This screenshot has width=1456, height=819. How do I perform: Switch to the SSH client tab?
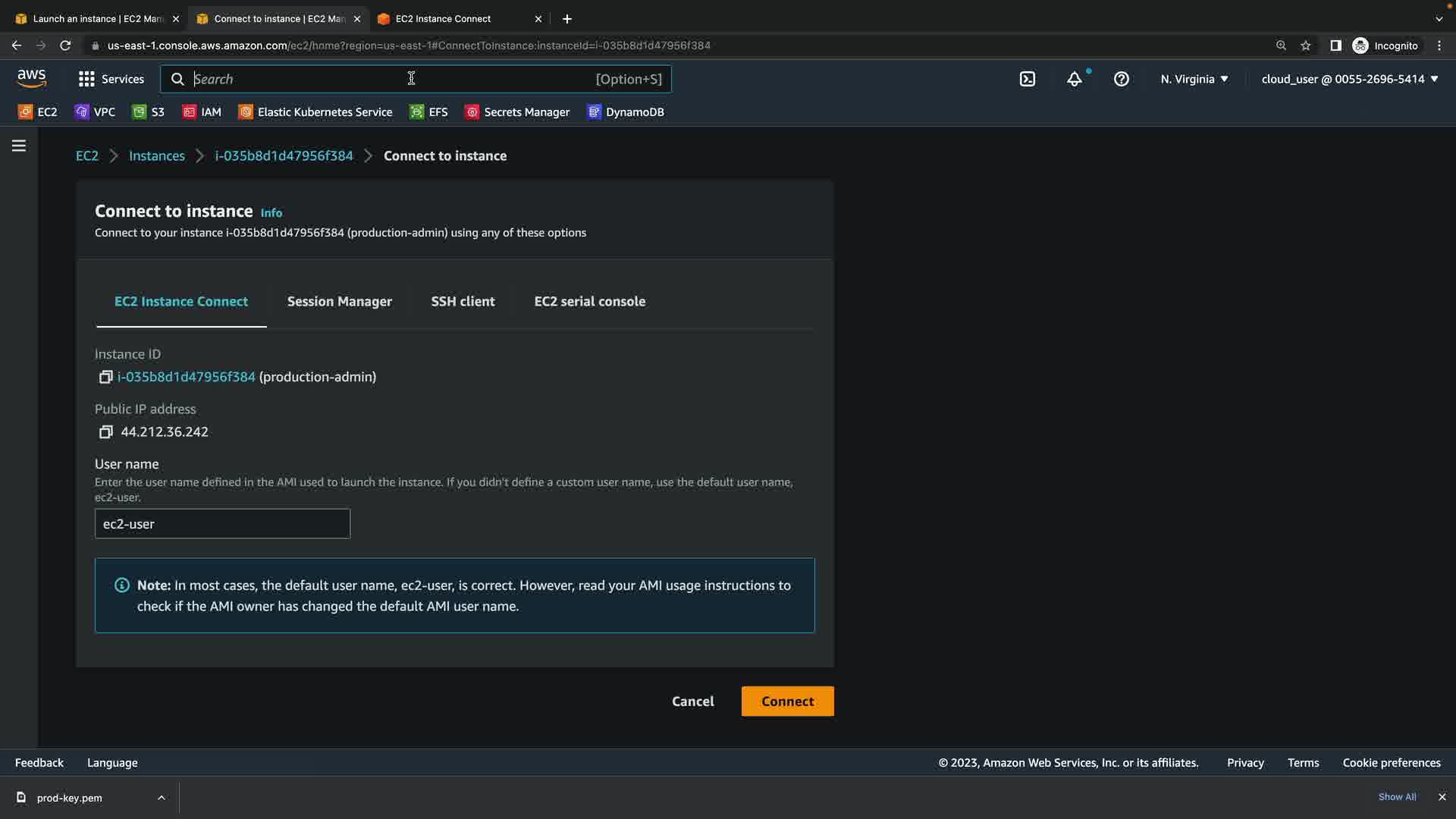463,302
